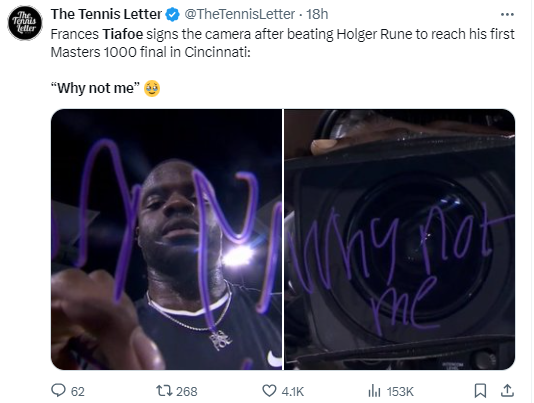Click the blue verified badge

tap(173, 15)
